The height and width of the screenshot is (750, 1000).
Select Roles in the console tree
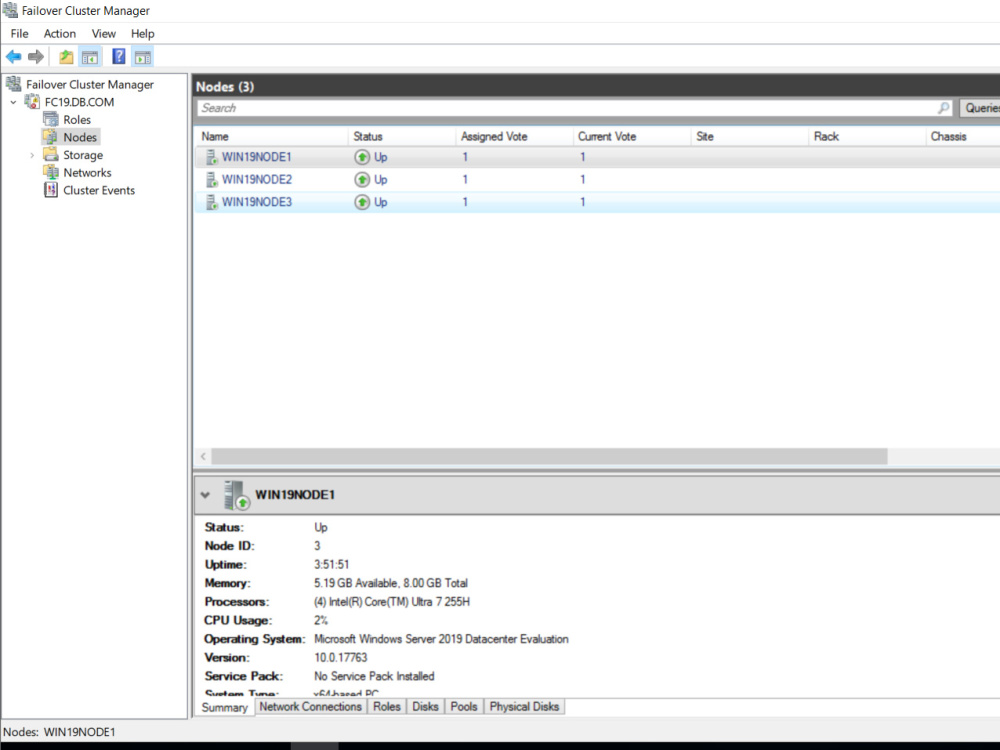(77, 119)
